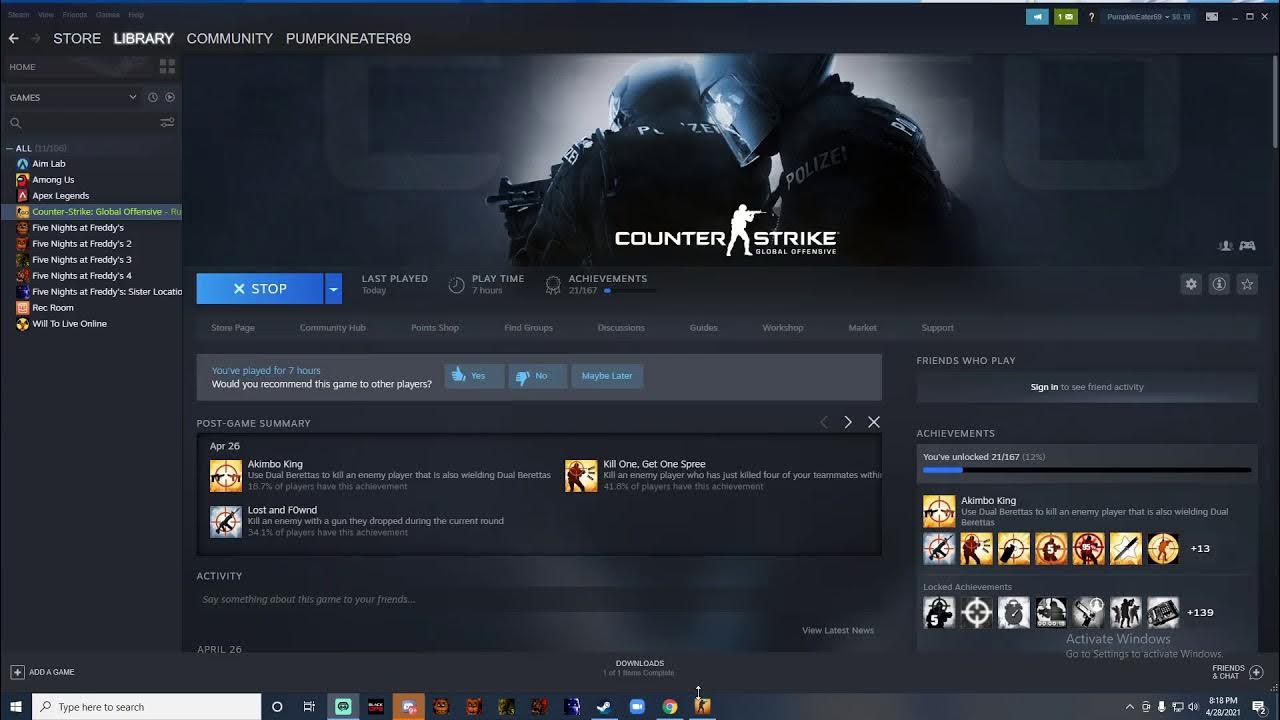Add game to favorites star icon

click(x=1247, y=284)
